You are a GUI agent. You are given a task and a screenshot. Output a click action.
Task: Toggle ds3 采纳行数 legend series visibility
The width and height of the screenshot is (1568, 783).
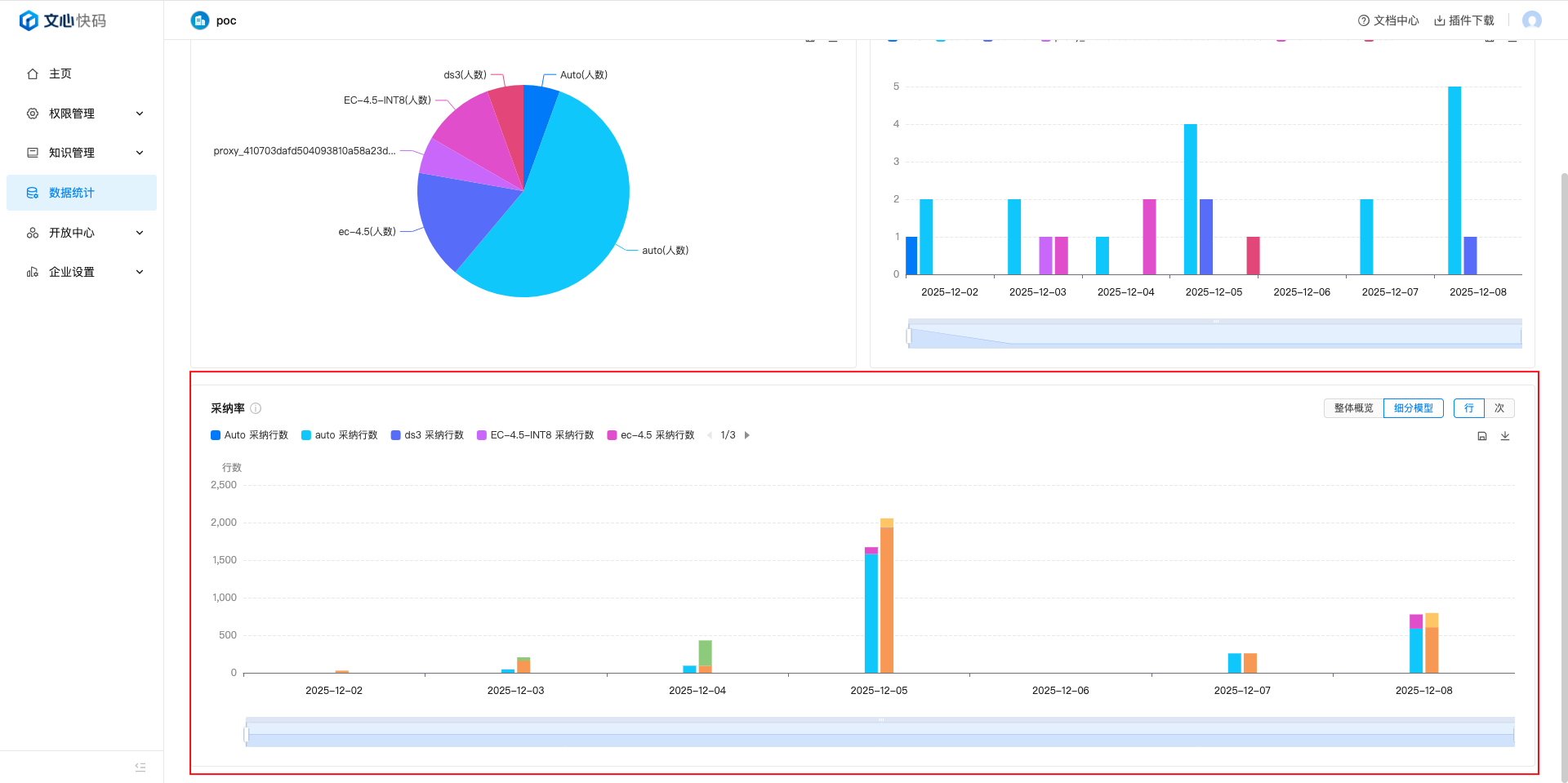(x=427, y=435)
